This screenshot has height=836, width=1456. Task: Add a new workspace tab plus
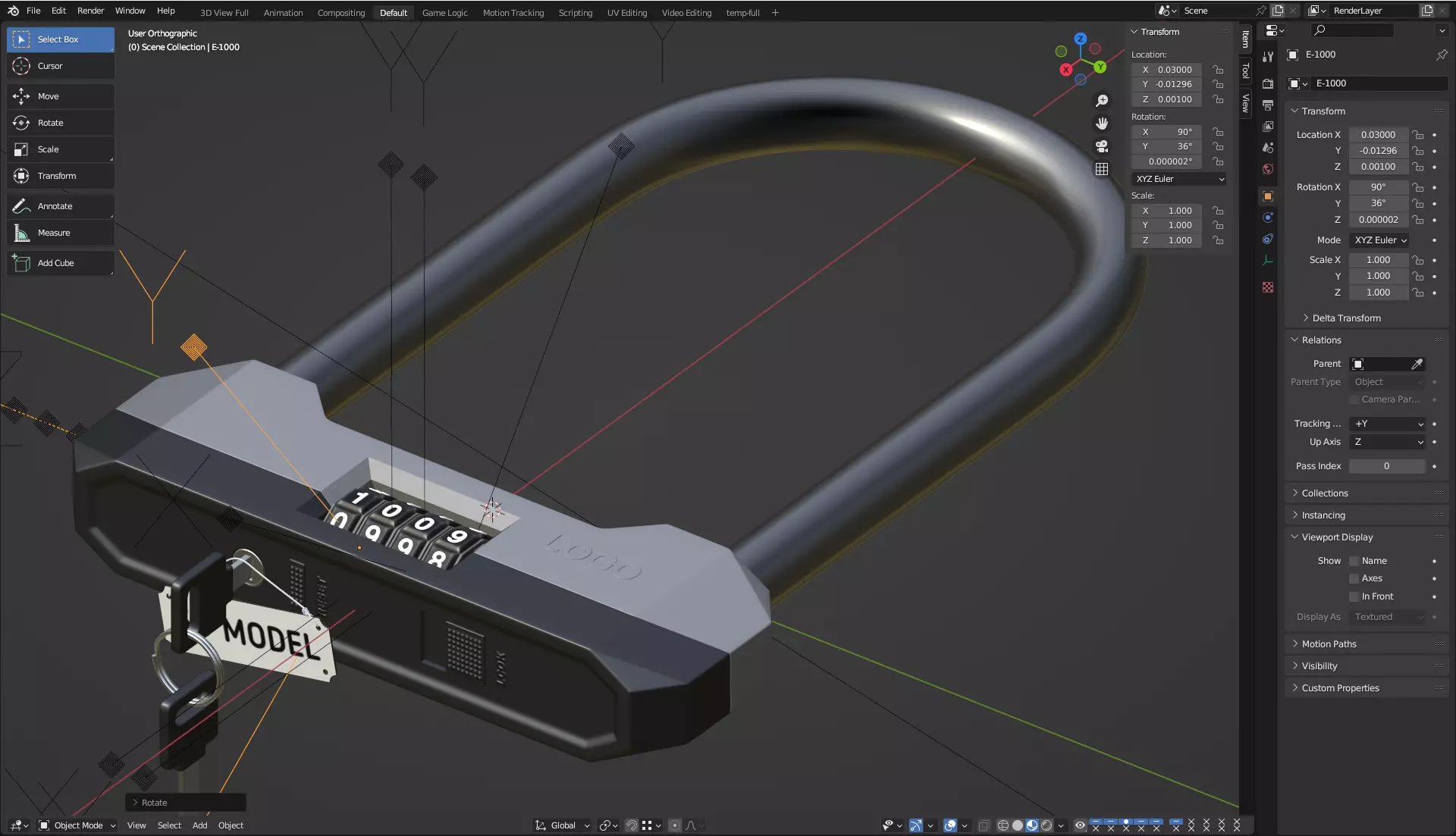775,13
